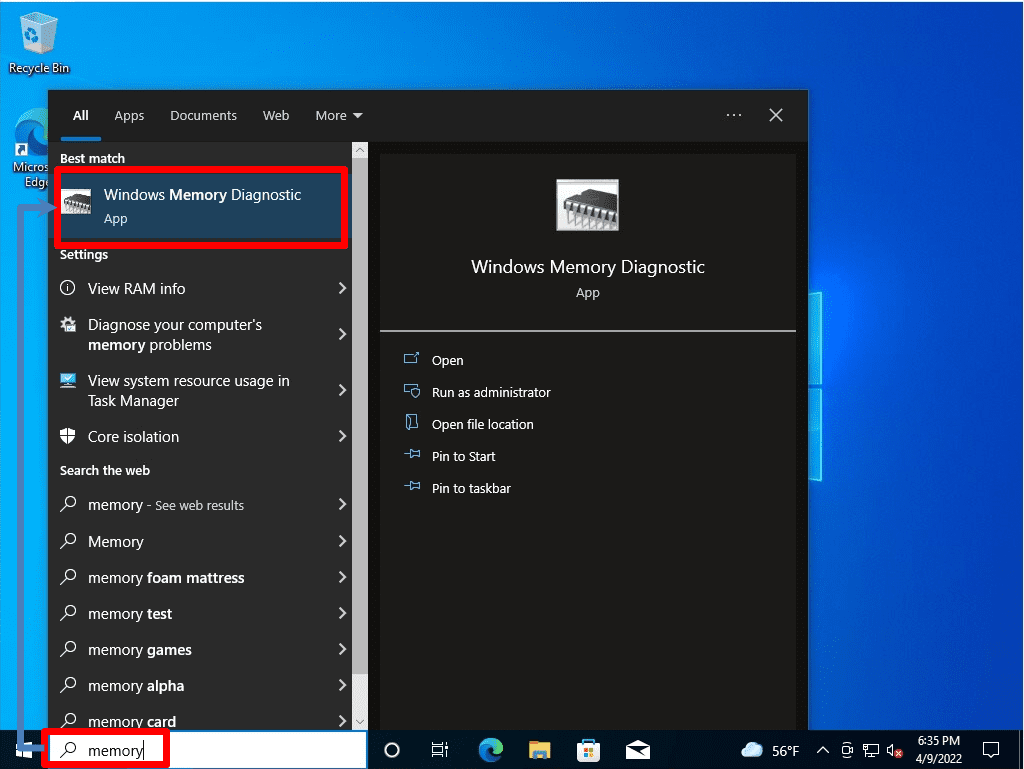Expand chevron for memory foam mattress
1024x769 pixels.
point(342,577)
